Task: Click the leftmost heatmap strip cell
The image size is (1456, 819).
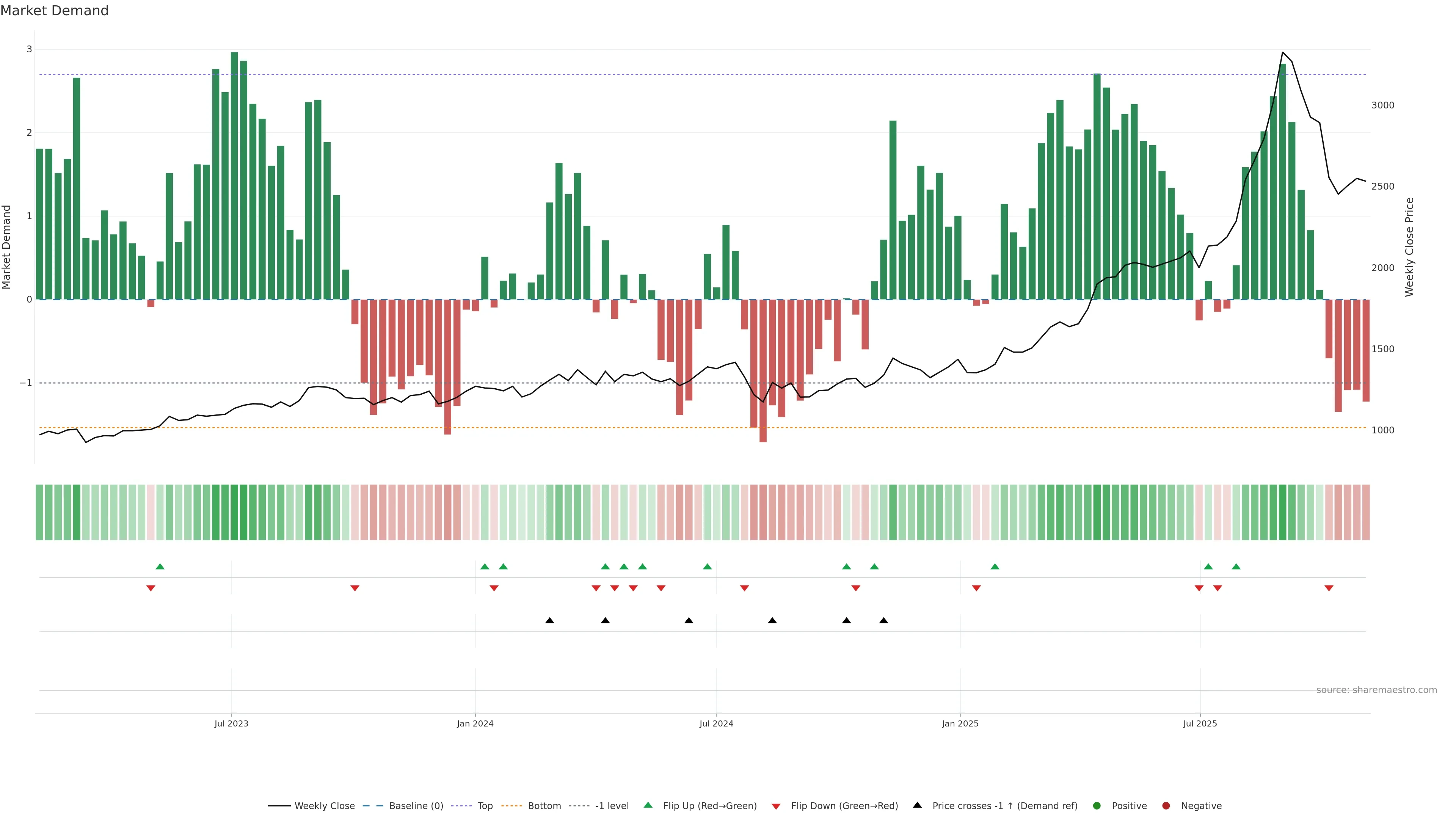Action: point(39,512)
